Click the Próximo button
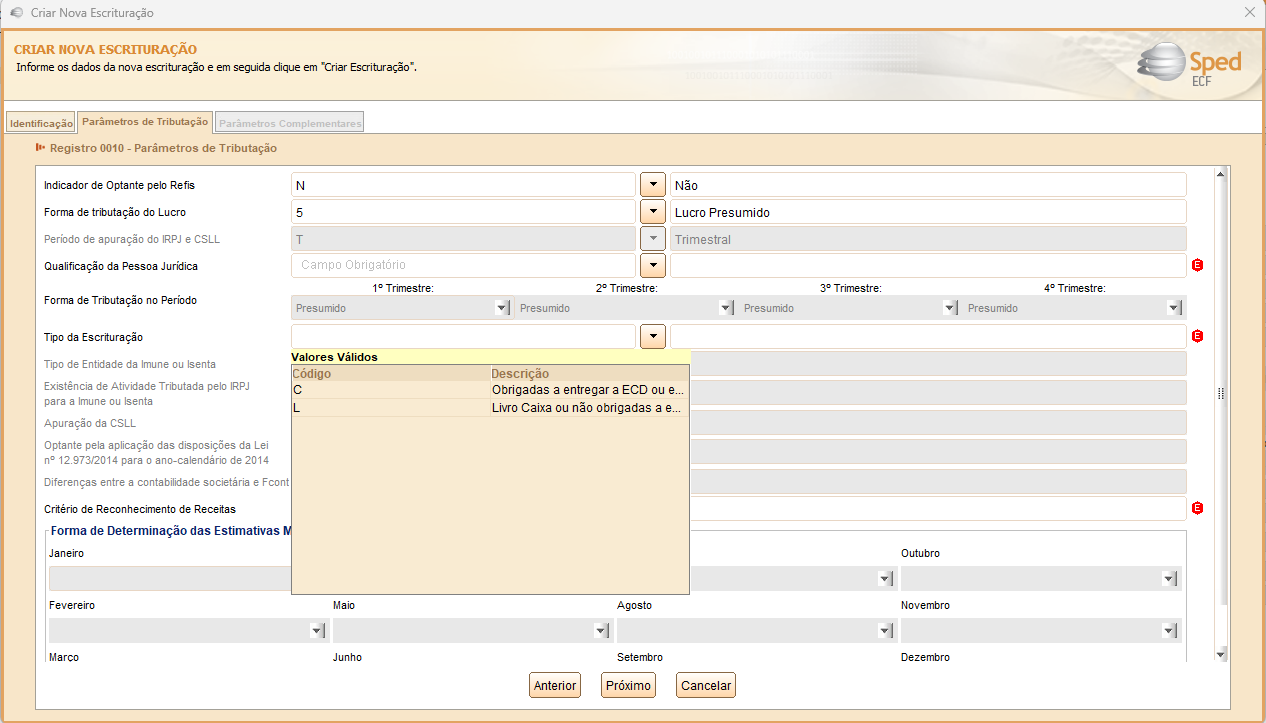This screenshot has width=1266, height=723. coord(628,686)
